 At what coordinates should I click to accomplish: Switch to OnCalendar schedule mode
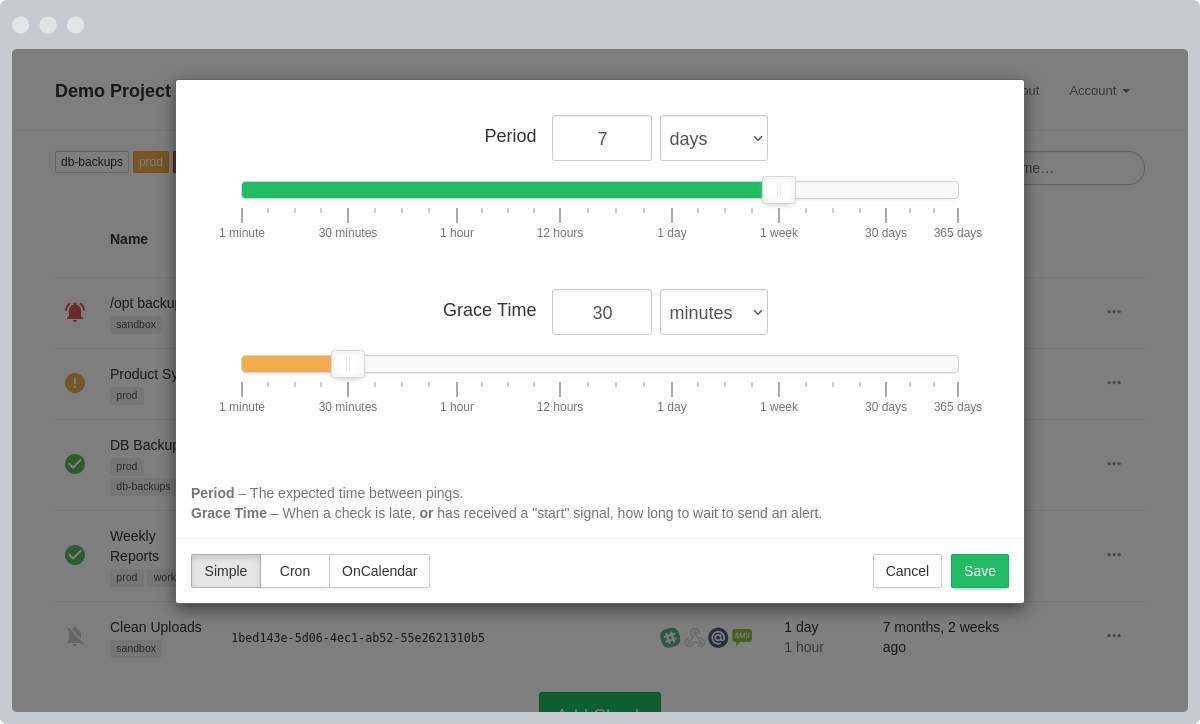(379, 571)
